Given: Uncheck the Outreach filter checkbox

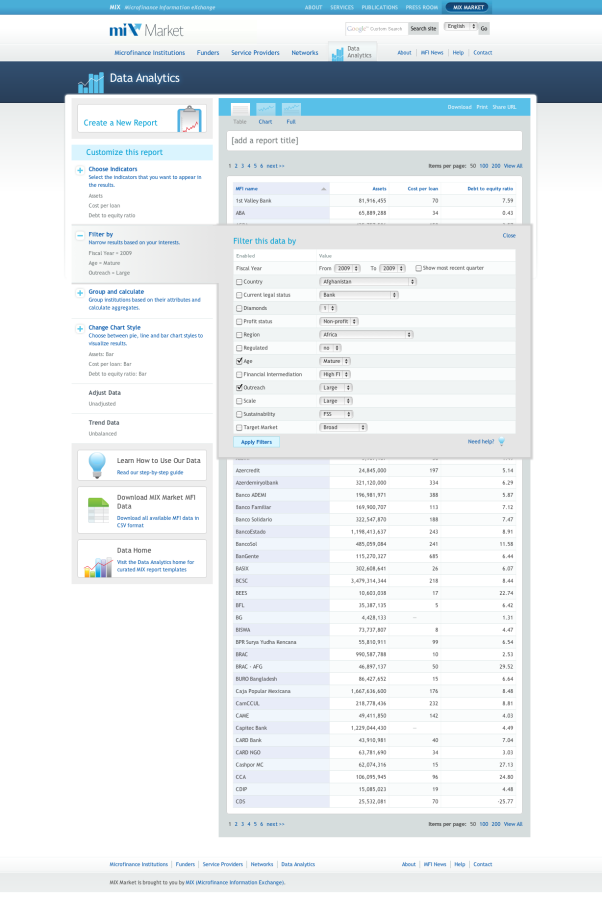Looking at the screenshot, I should click(239, 387).
